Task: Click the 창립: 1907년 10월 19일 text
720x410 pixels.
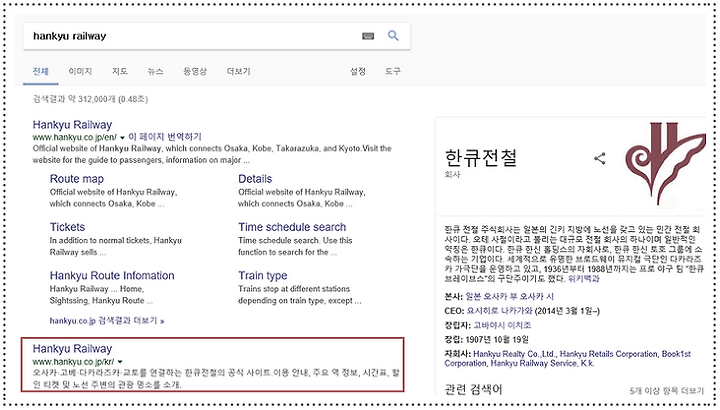Action: 486,340
